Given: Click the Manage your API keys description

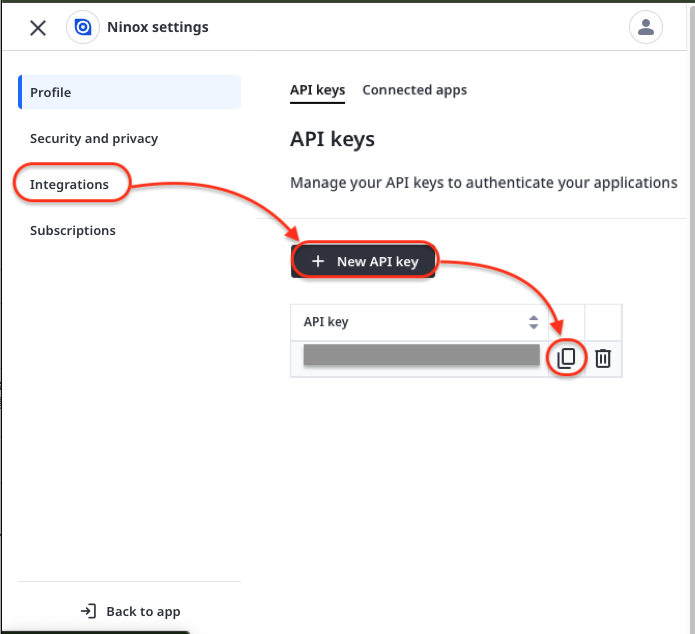Looking at the screenshot, I should tap(484, 183).
